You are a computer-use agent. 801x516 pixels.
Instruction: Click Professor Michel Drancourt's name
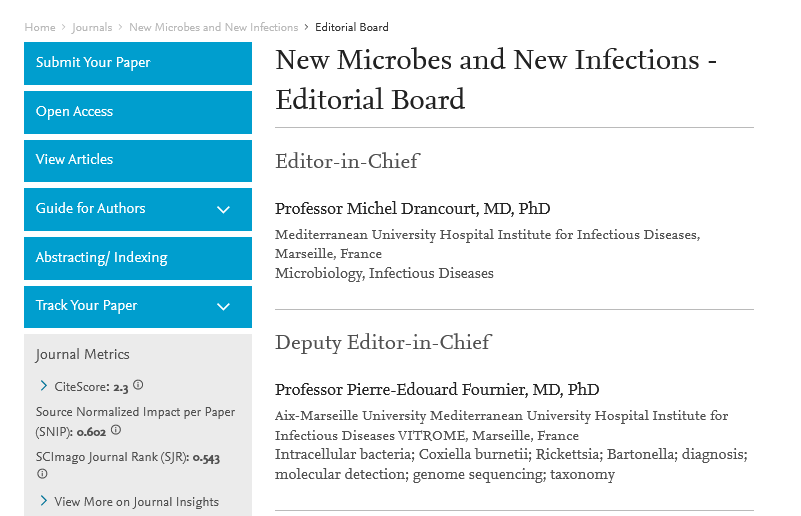412,209
